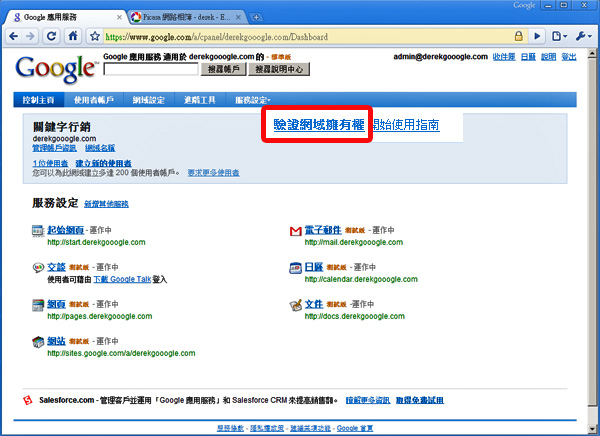Open the 使用者帳戶 tab
The height and width of the screenshot is (436, 600).
point(94,100)
